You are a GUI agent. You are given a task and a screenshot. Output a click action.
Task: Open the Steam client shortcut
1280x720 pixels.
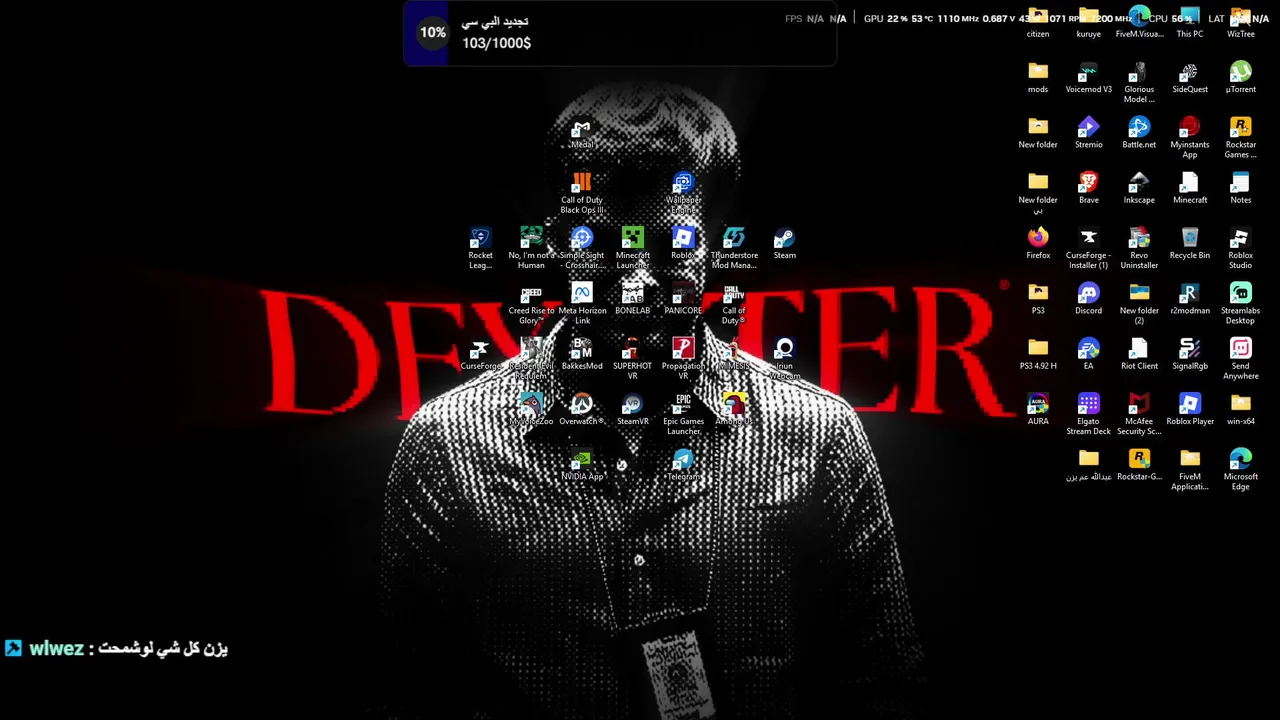[784, 241]
